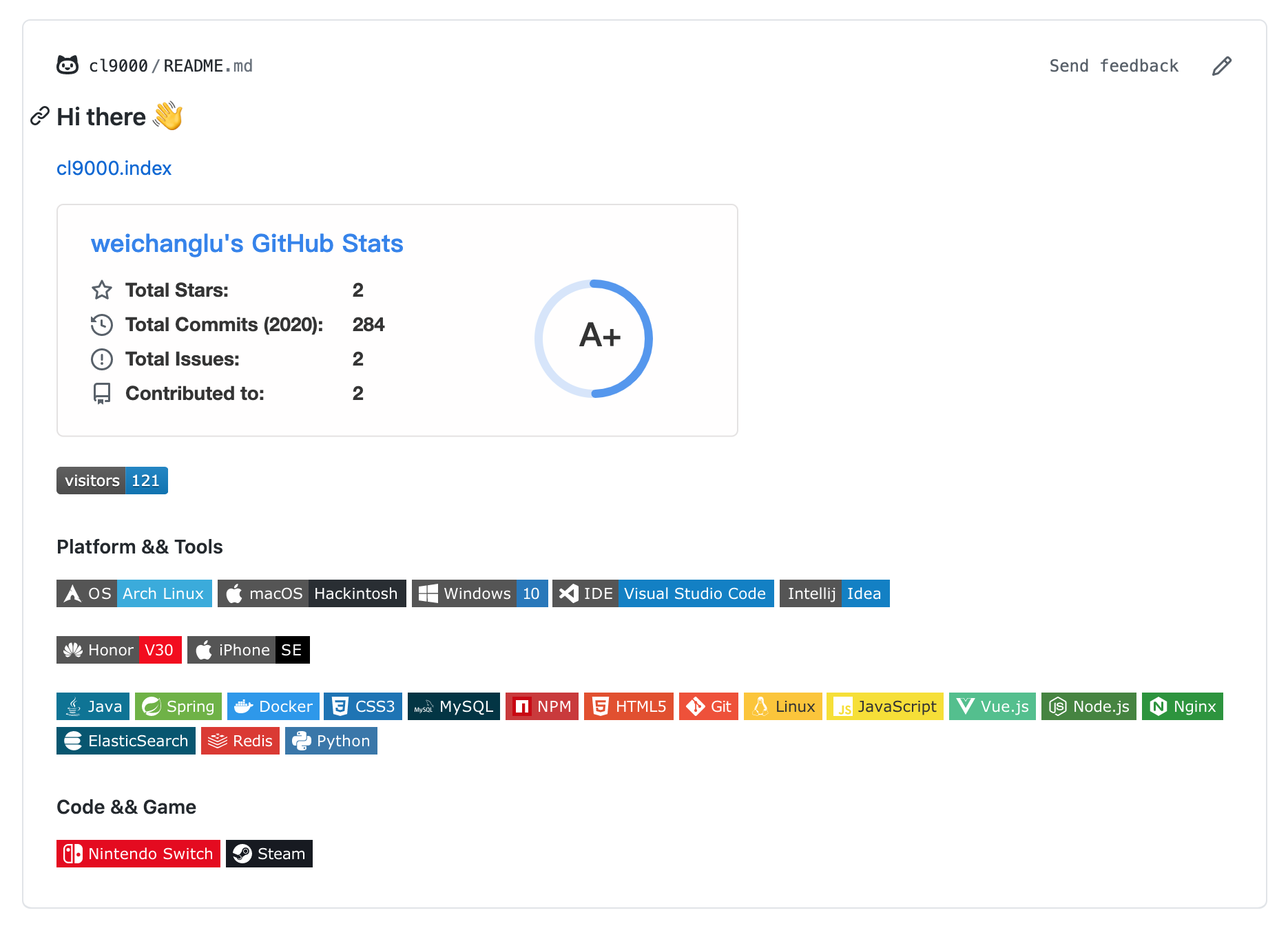This screenshot has width=1288, height=928.
Task: Click the visitors 121 badge
Action: pyautogui.click(x=112, y=481)
